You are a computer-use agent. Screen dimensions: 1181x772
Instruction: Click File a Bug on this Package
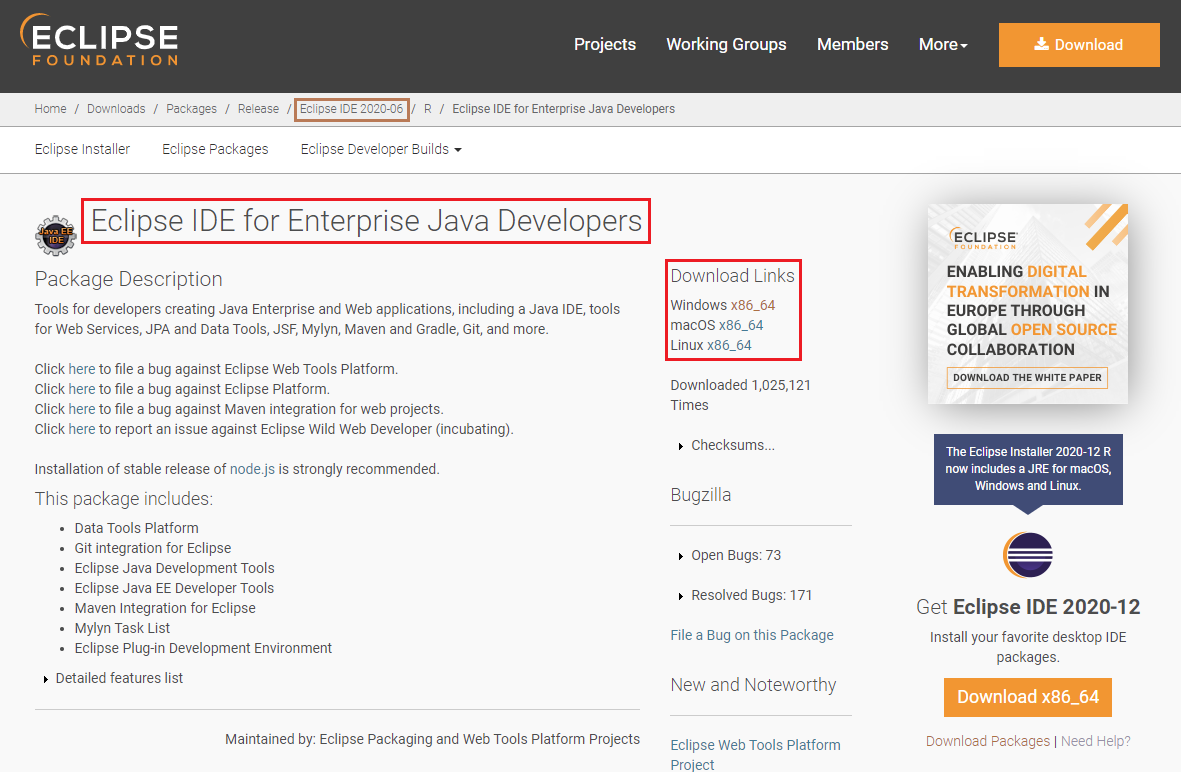pyautogui.click(x=751, y=635)
